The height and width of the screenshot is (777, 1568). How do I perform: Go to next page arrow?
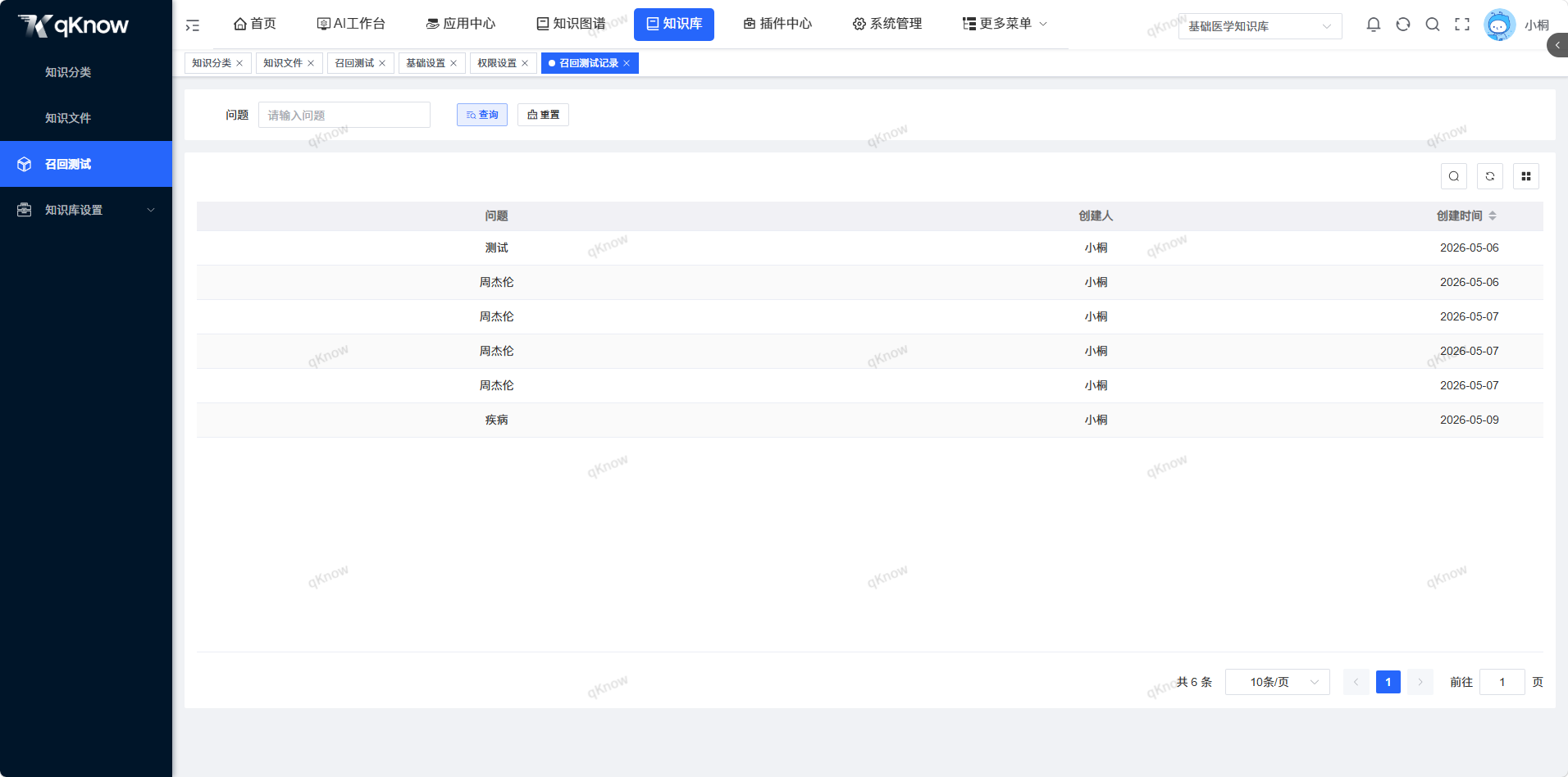coord(1420,682)
